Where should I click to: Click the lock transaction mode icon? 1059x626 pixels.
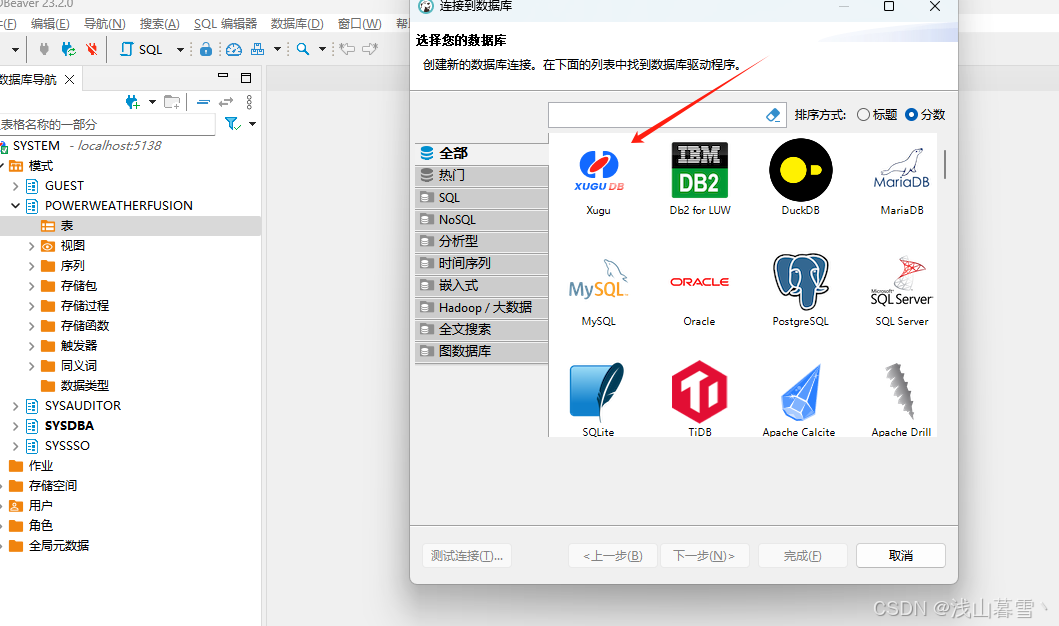tap(206, 49)
